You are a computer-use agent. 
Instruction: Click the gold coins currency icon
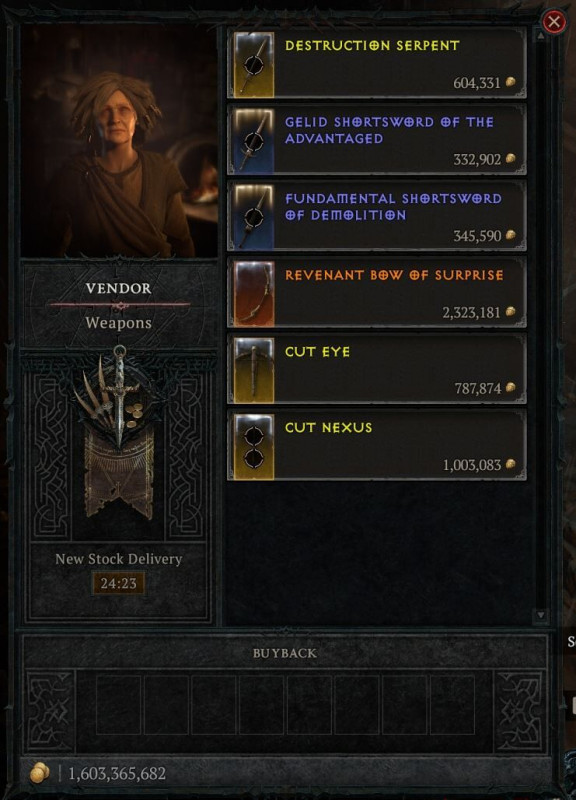point(39,773)
